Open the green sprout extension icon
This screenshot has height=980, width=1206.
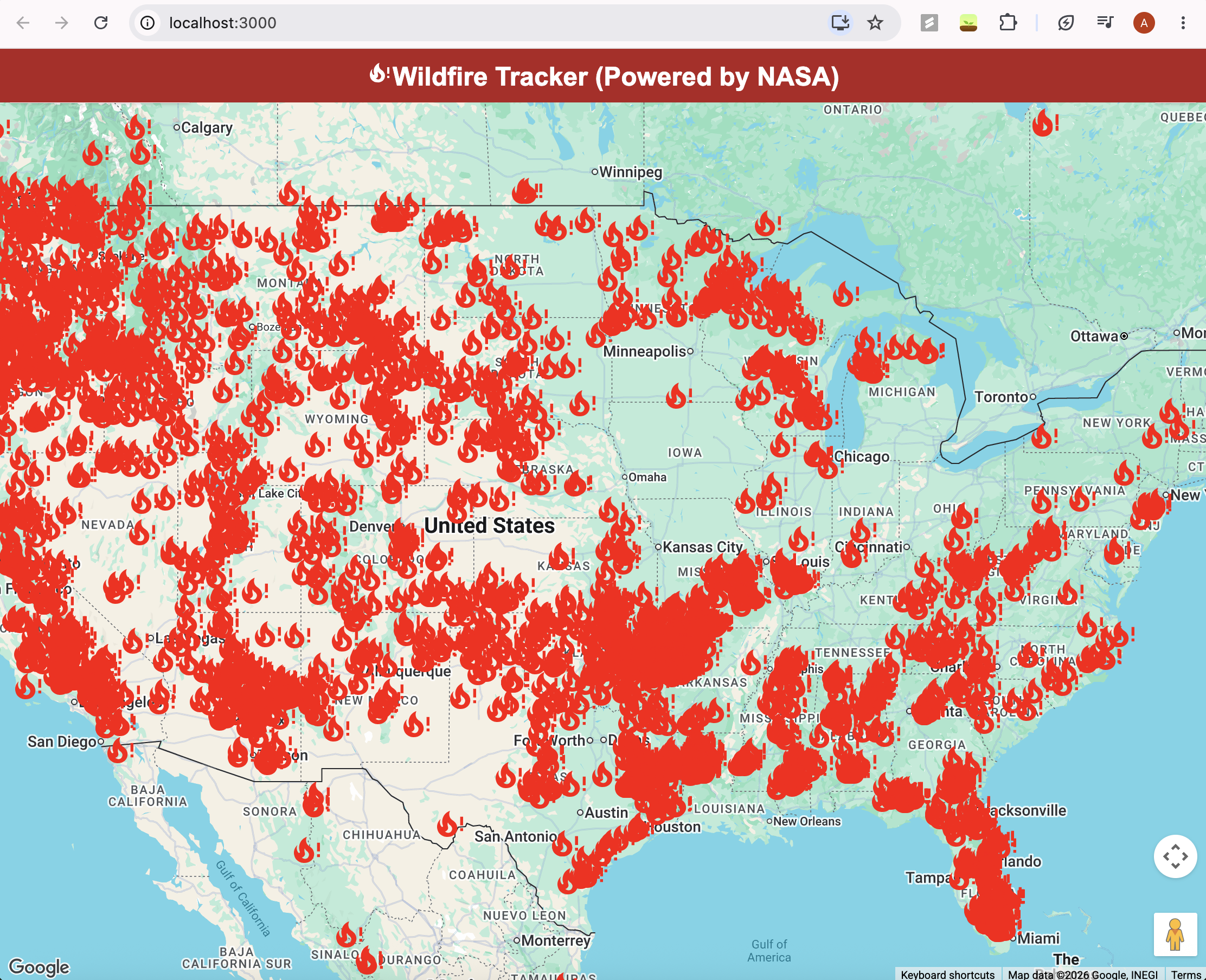pos(968,23)
